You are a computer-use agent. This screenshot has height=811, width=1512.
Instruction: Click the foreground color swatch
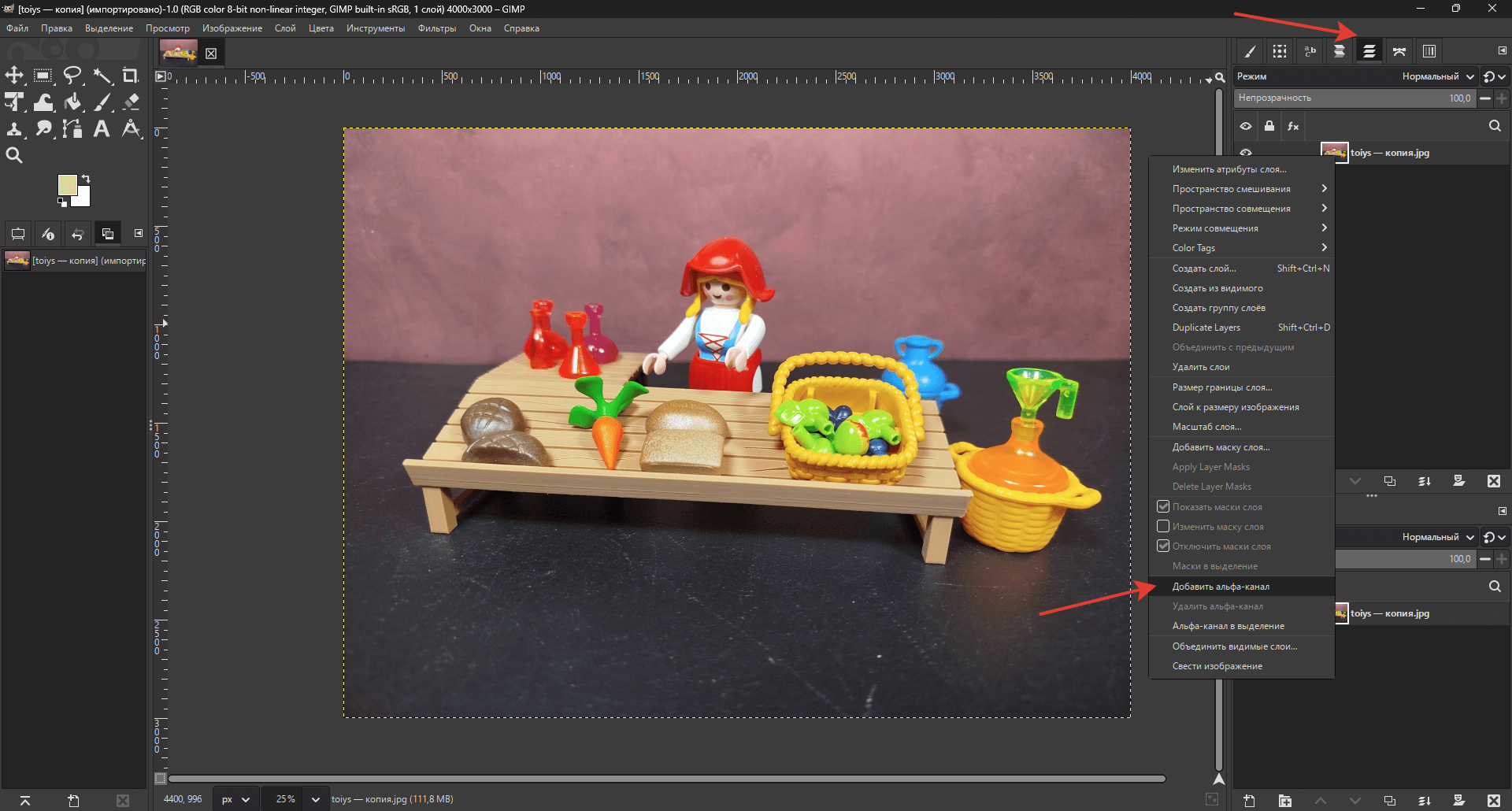click(x=67, y=185)
